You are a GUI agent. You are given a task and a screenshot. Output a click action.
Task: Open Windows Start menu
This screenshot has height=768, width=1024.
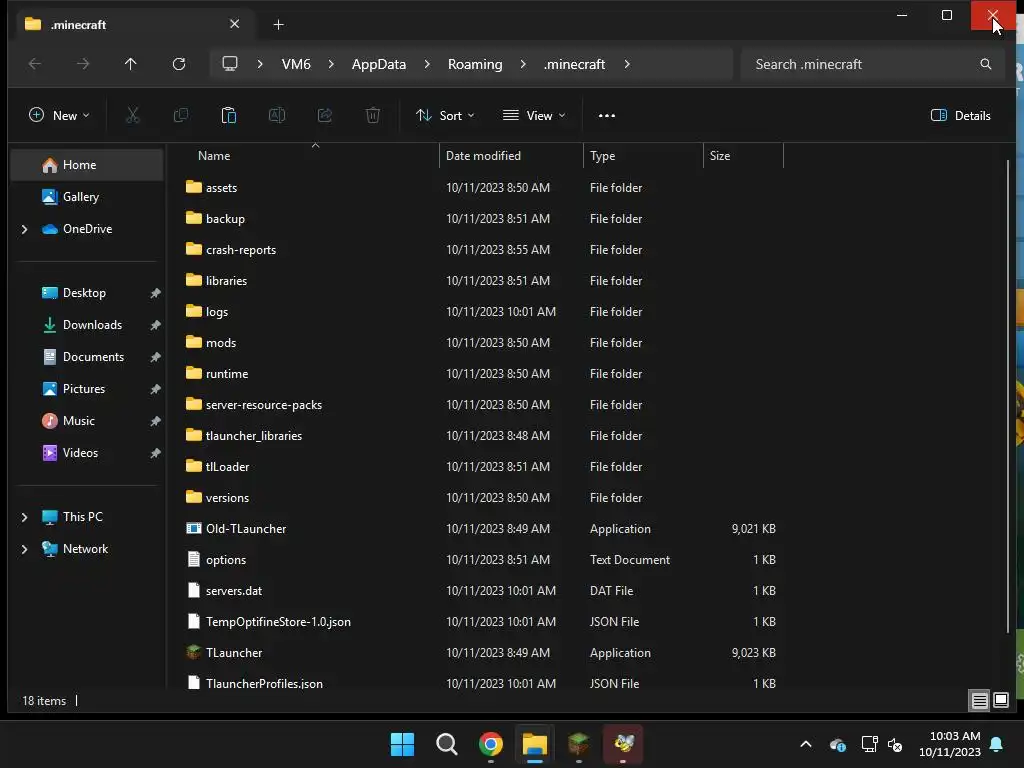click(x=402, y=744)
